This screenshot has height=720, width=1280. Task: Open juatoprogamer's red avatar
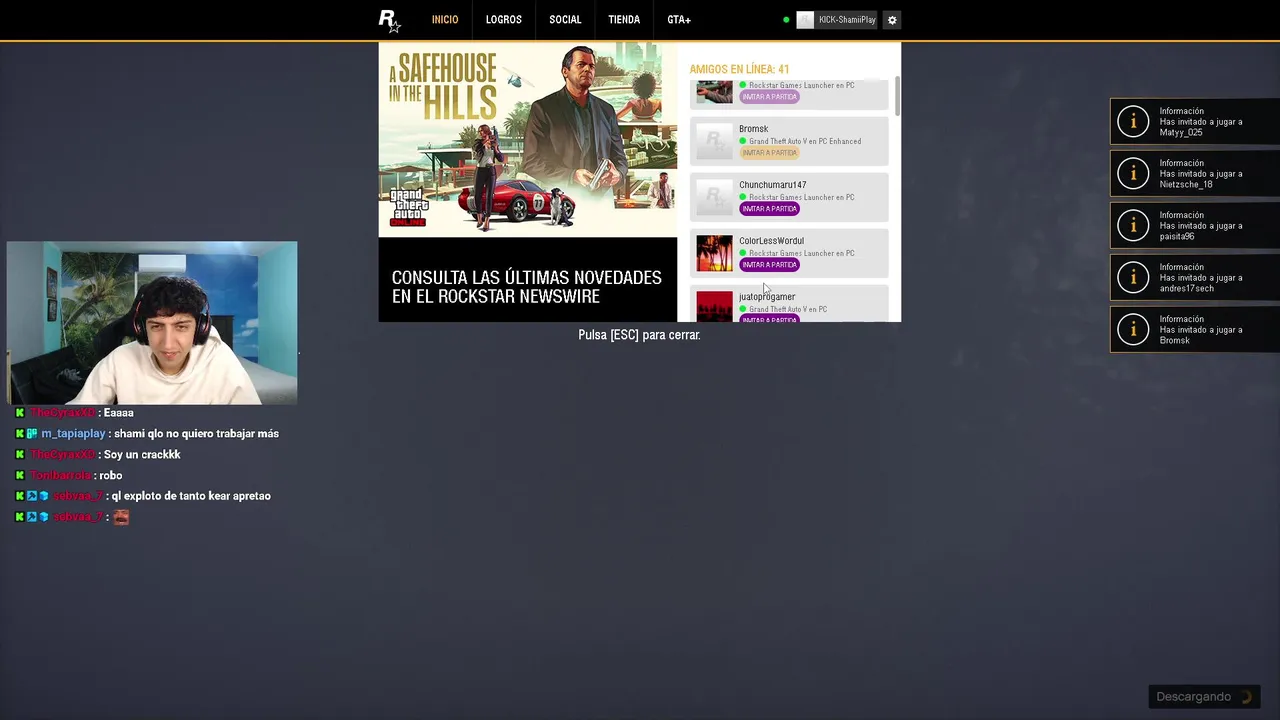coord(714,306)
